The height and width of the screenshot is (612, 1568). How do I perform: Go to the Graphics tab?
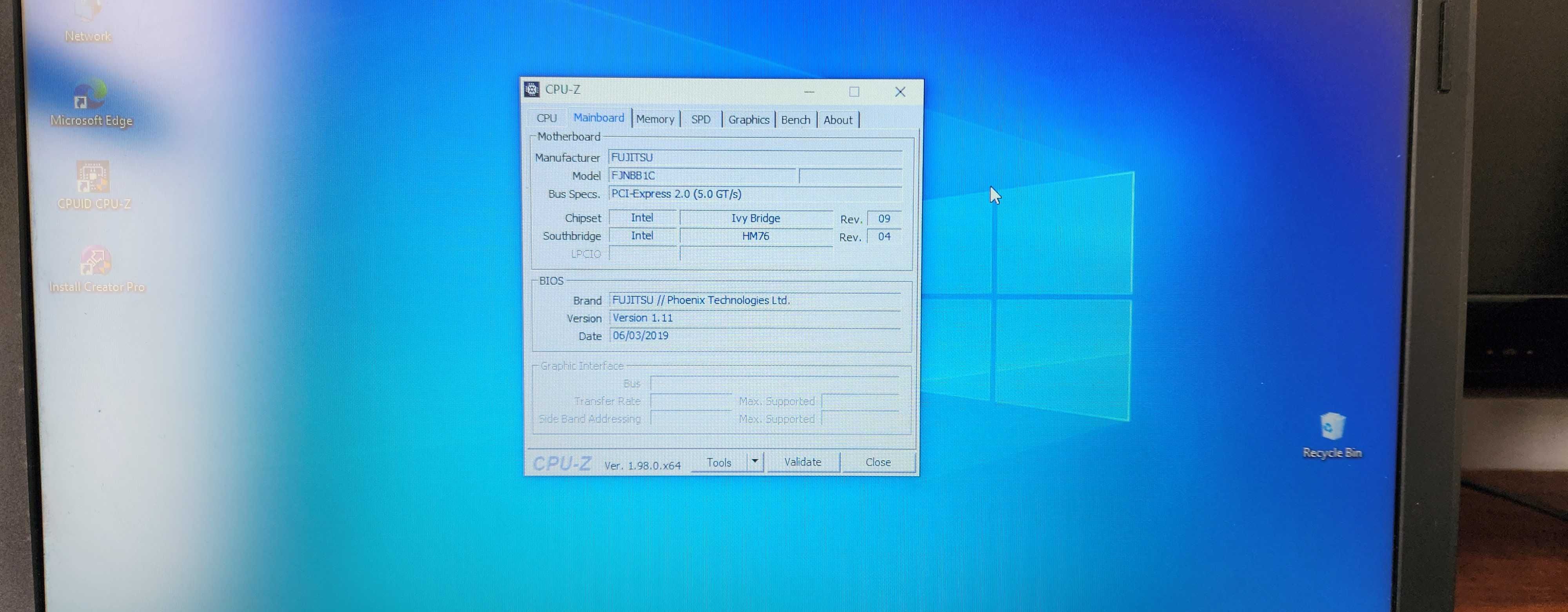point(749,119)
